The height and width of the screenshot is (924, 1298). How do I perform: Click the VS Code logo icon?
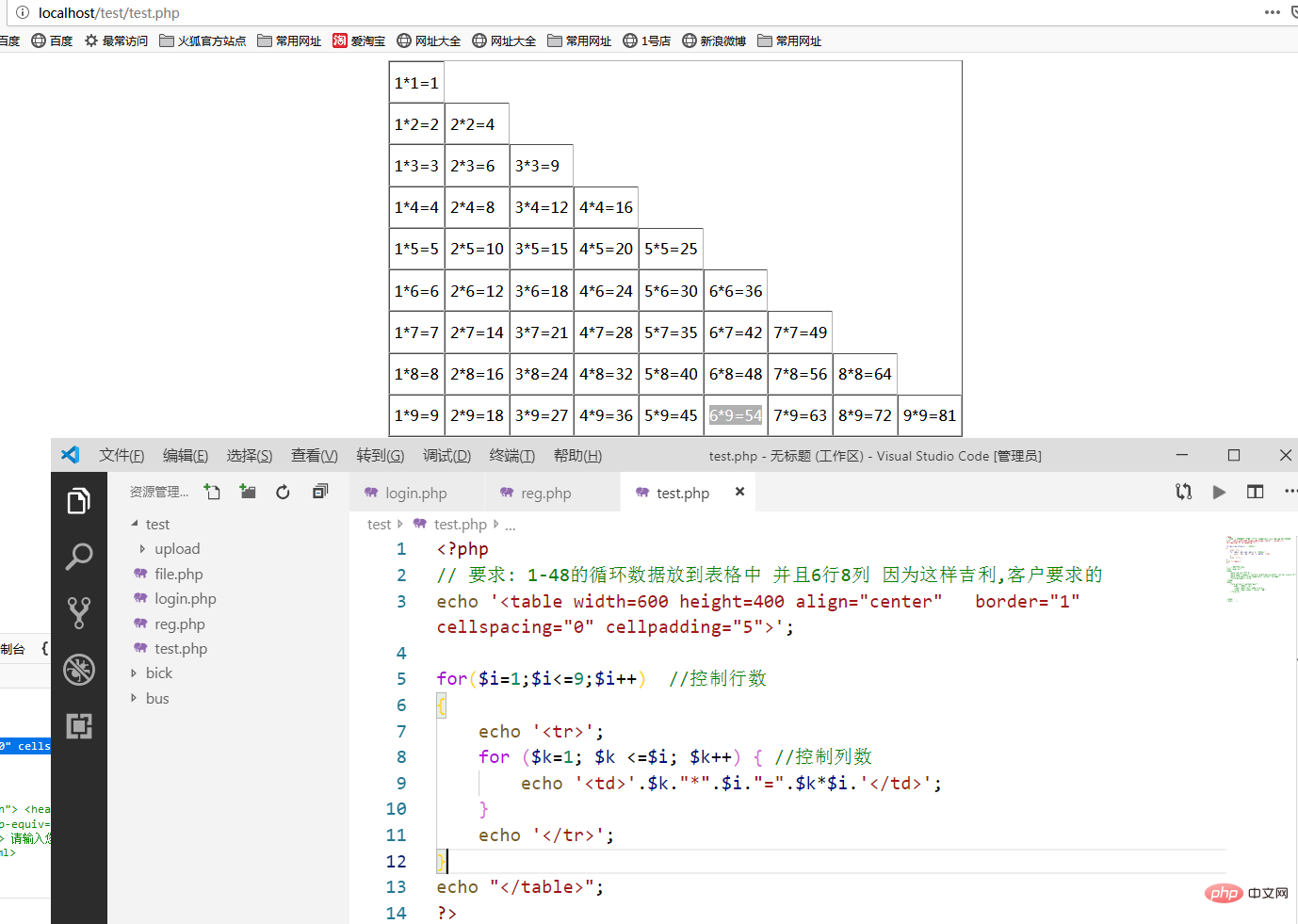pyautogui.click(x=71, y=455)
